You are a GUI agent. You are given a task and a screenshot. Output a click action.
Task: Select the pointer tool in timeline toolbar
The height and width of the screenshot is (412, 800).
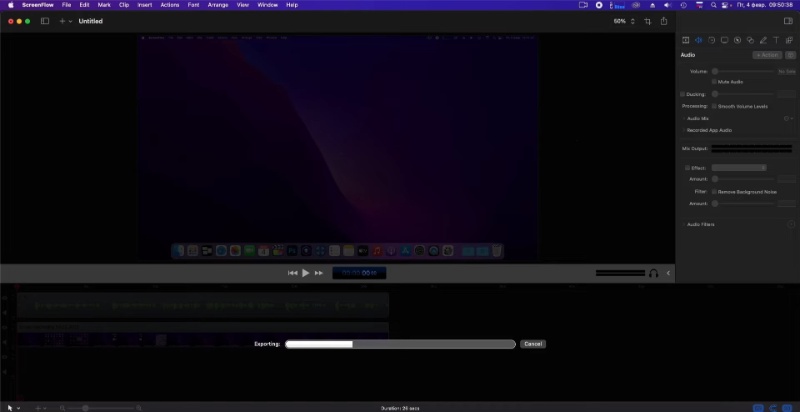click(9, 408)
